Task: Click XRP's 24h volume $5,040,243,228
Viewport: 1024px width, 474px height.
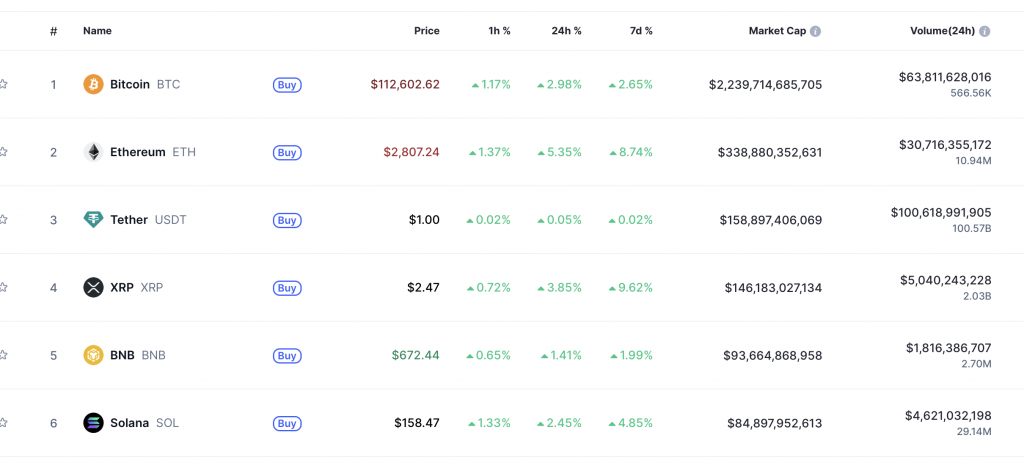Action: point(946,280)
